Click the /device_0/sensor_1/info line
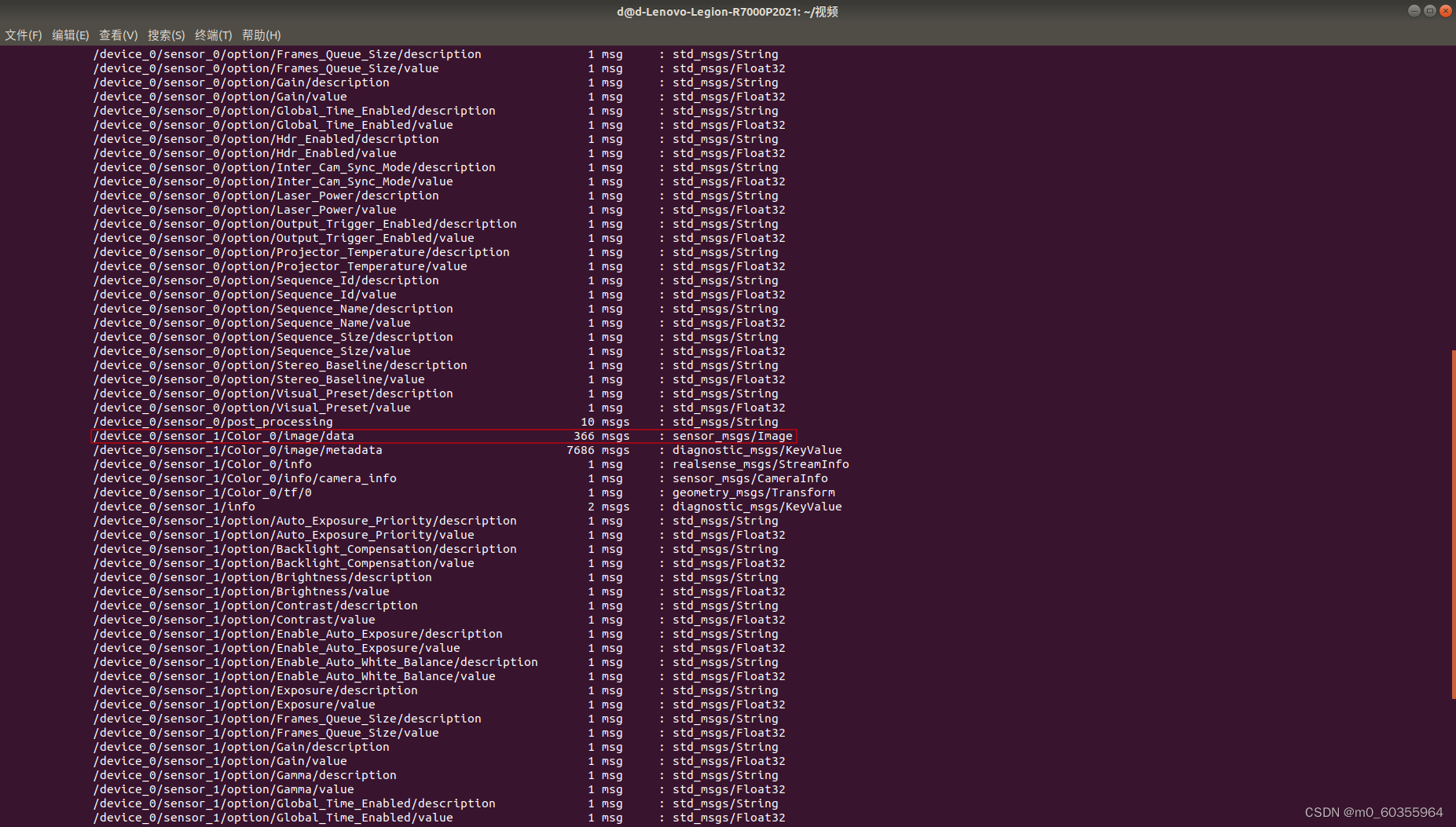Viewport: 1456px width, 827px height. point(468,507)
